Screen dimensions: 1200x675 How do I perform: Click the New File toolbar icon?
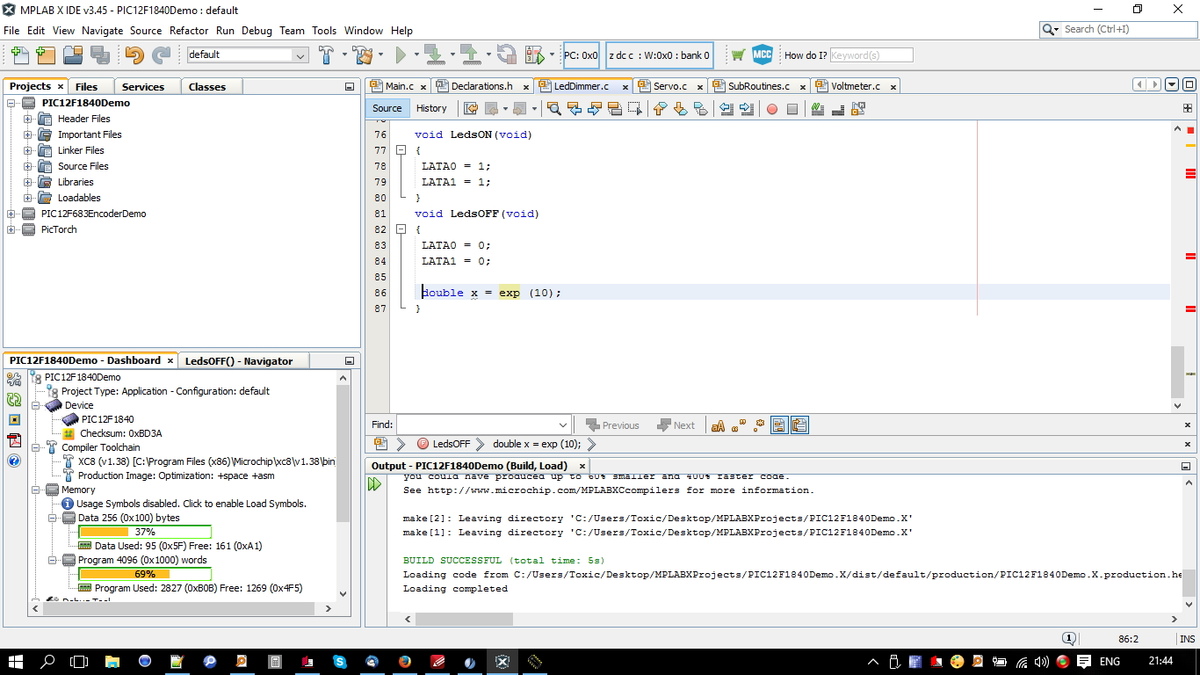pyautogui.click(x=20, y=55)
